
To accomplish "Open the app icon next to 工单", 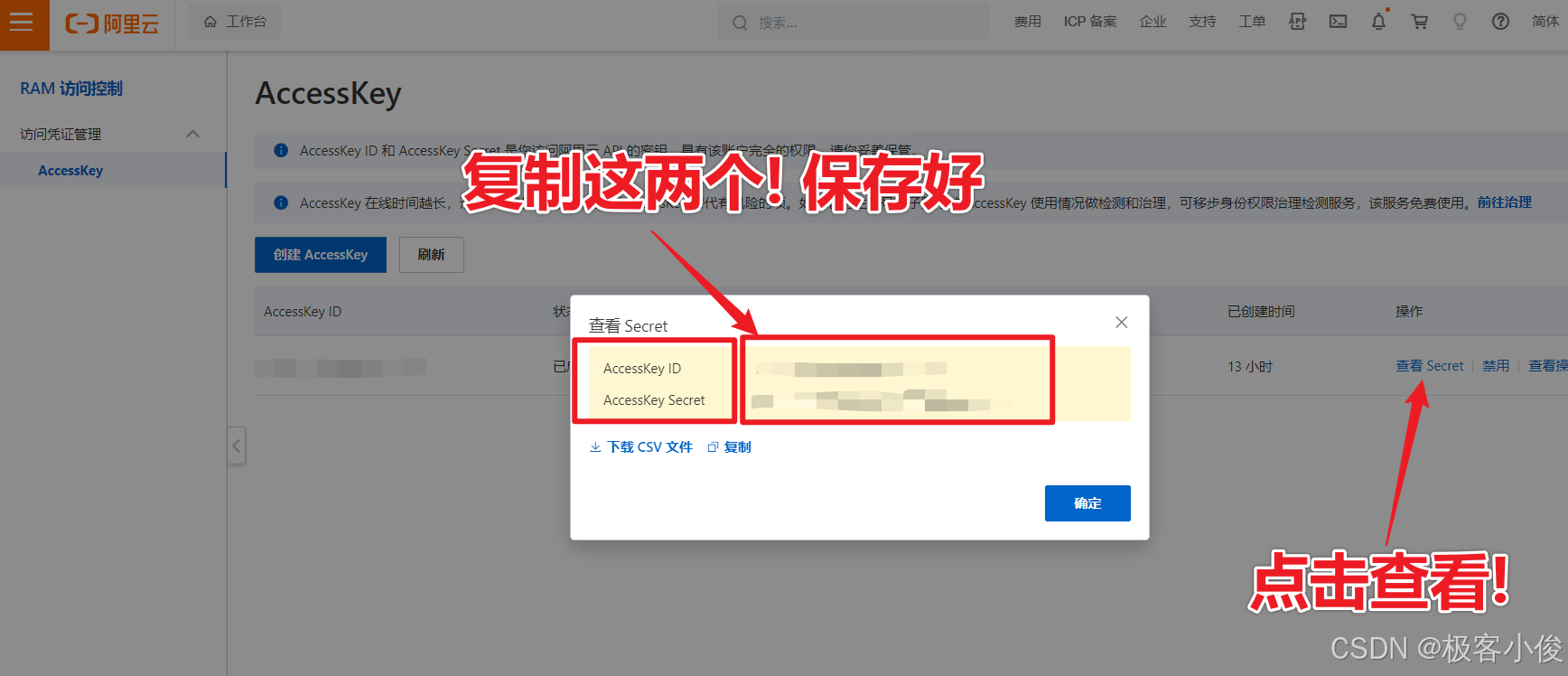I will [x=1297, y=22].
